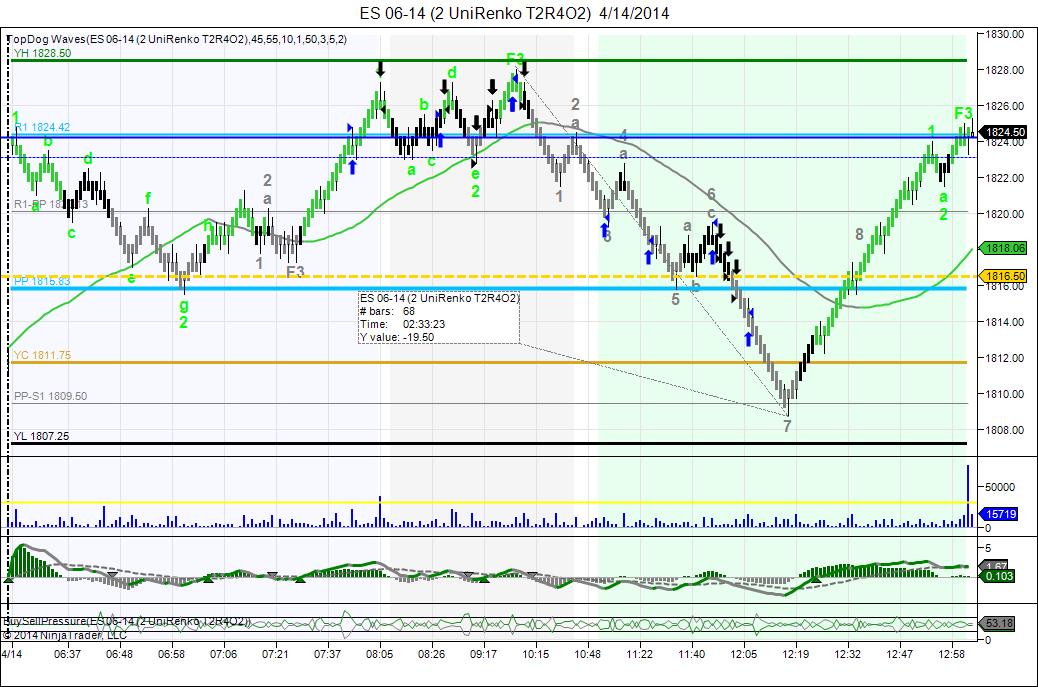Viewport: 1038px width, 687px height.
Task: Click the 'Y value: -19.50' line in info box
Action: (x=397, y=337)
